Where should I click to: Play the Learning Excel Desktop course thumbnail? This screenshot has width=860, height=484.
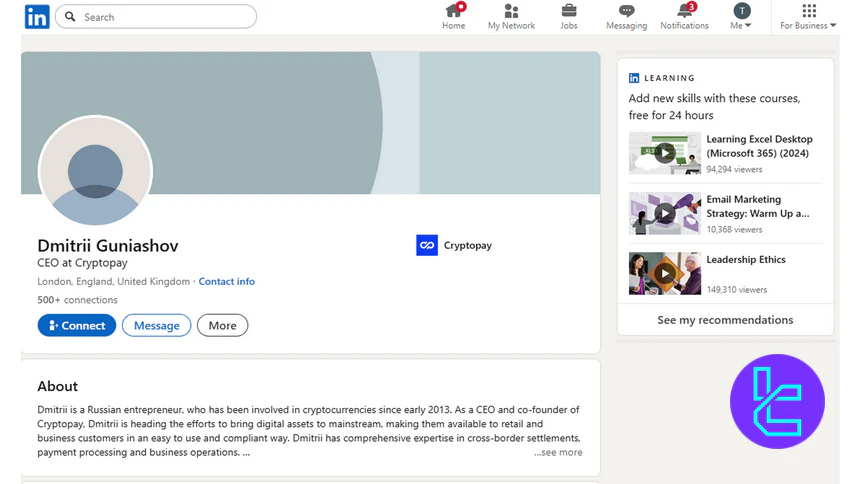[x=664, y=154]
